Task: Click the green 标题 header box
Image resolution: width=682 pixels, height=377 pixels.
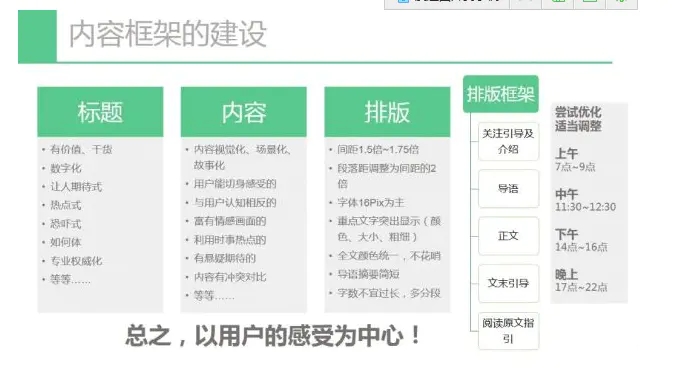Action: [100, 112]
